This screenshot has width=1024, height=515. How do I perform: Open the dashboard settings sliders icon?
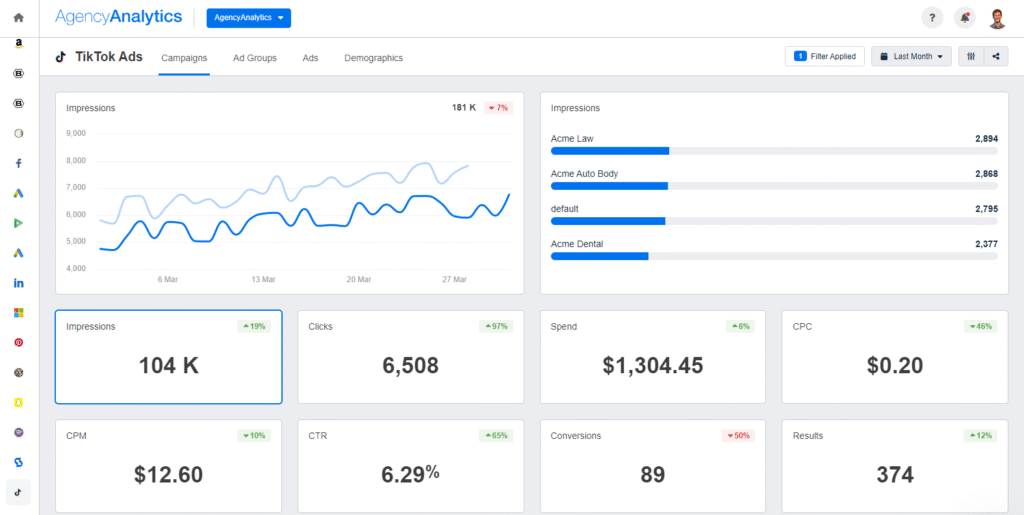(x=971, y=56)
